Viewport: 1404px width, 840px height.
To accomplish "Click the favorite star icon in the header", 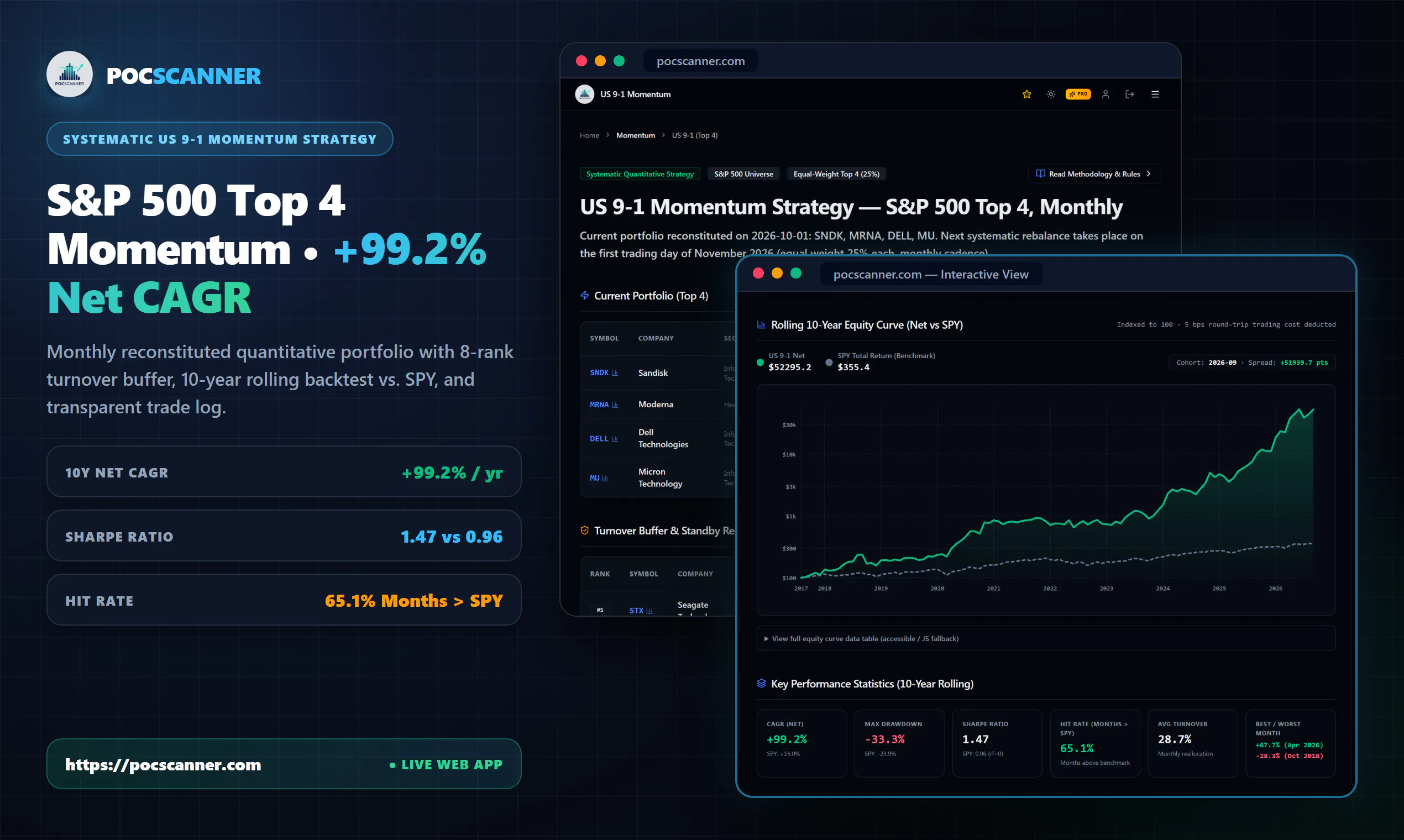I will tap(1026, 94).
